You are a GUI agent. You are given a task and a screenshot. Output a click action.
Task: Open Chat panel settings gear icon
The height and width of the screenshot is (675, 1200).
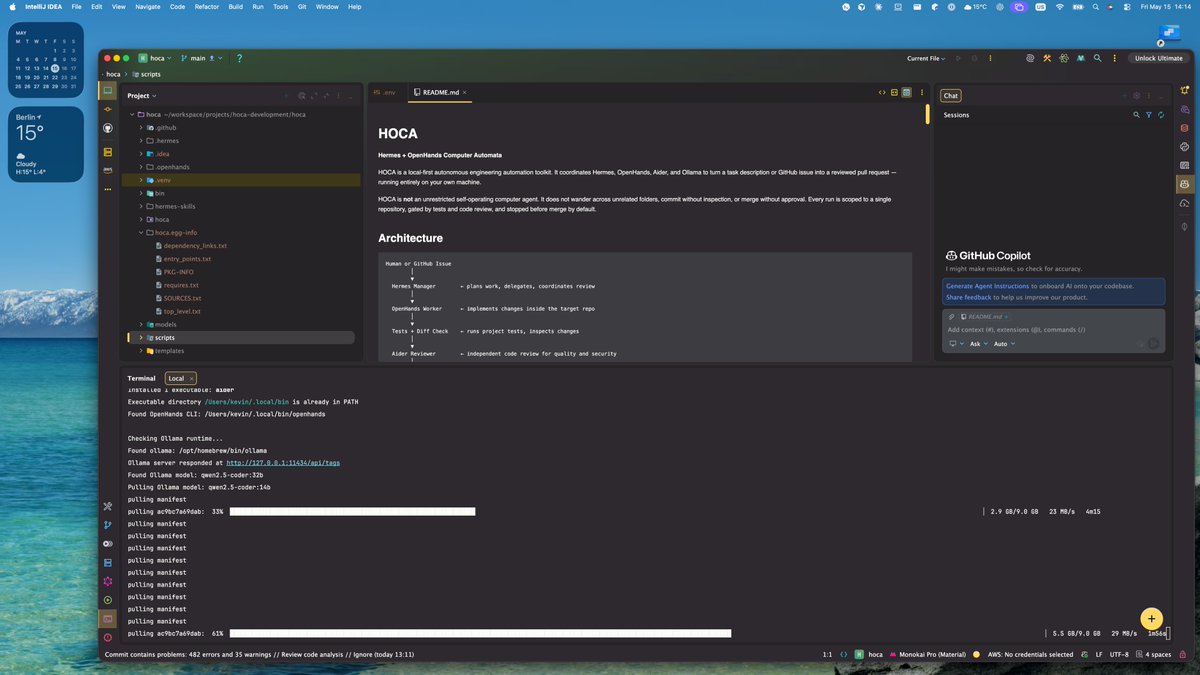coord(1136,96)
